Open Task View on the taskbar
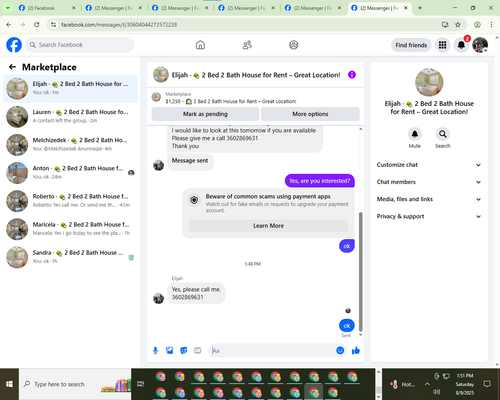The image size is (500, 400). click(140, 384)
